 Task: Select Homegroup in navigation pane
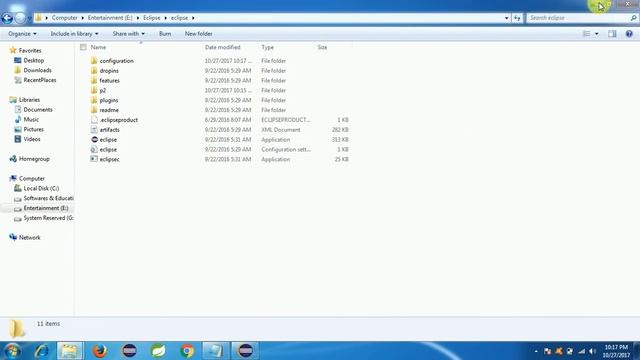[34, 159]
